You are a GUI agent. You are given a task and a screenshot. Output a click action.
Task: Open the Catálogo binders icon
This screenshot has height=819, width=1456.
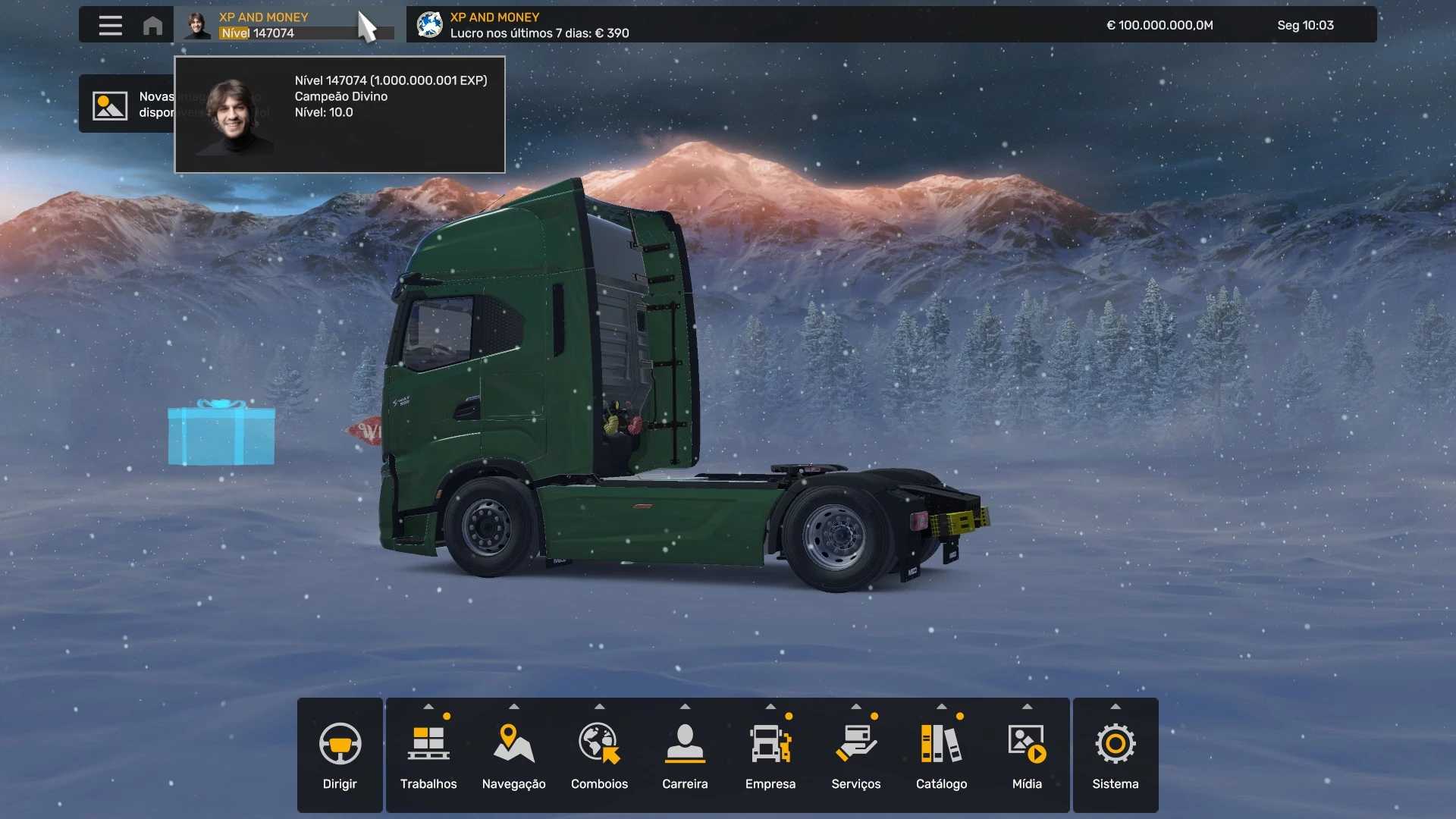click(941, 744)
